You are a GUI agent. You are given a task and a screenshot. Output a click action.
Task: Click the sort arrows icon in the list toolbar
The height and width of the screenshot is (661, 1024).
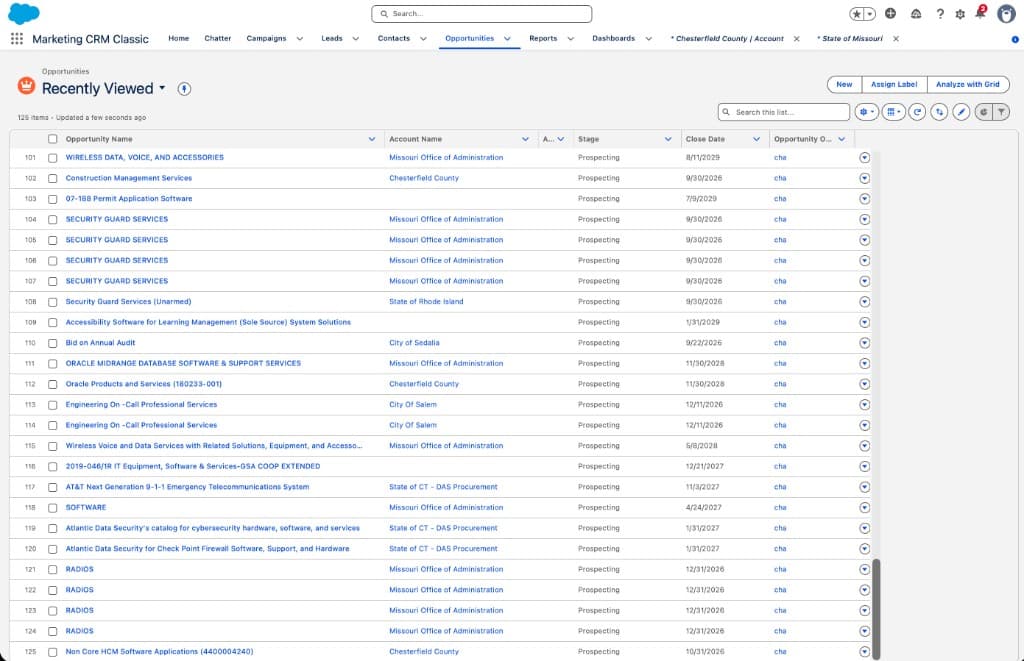pyautogui.click(x=940, y=112)
